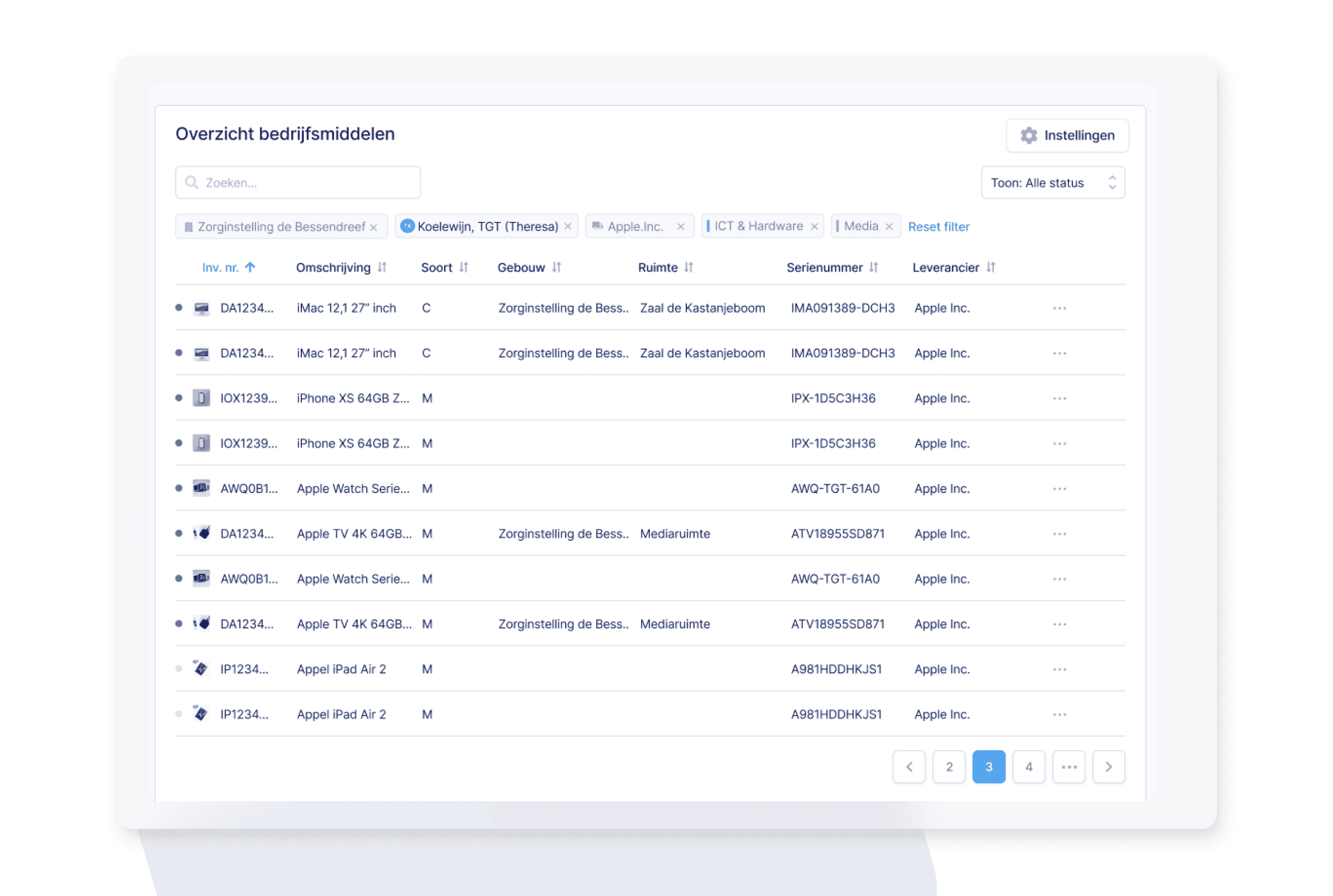This screenshot has width=1333, height=896.
Task: Click the gear icon in Instellingen
Action: (x=1029, y=136)
